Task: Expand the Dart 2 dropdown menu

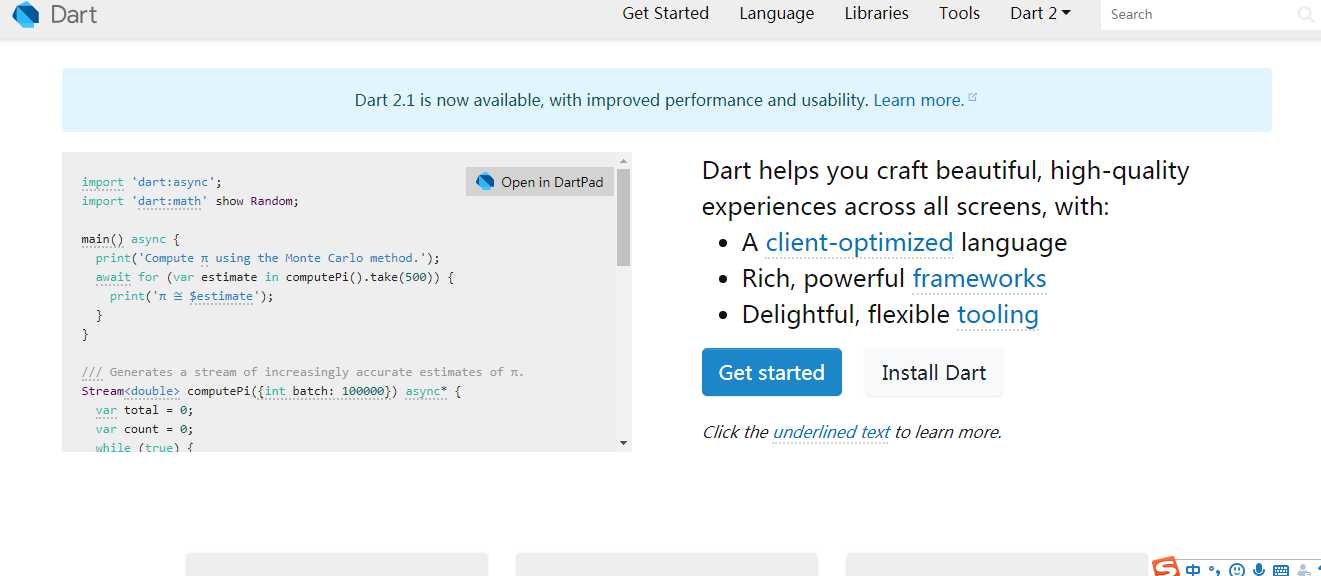Action: (1040, 13)
